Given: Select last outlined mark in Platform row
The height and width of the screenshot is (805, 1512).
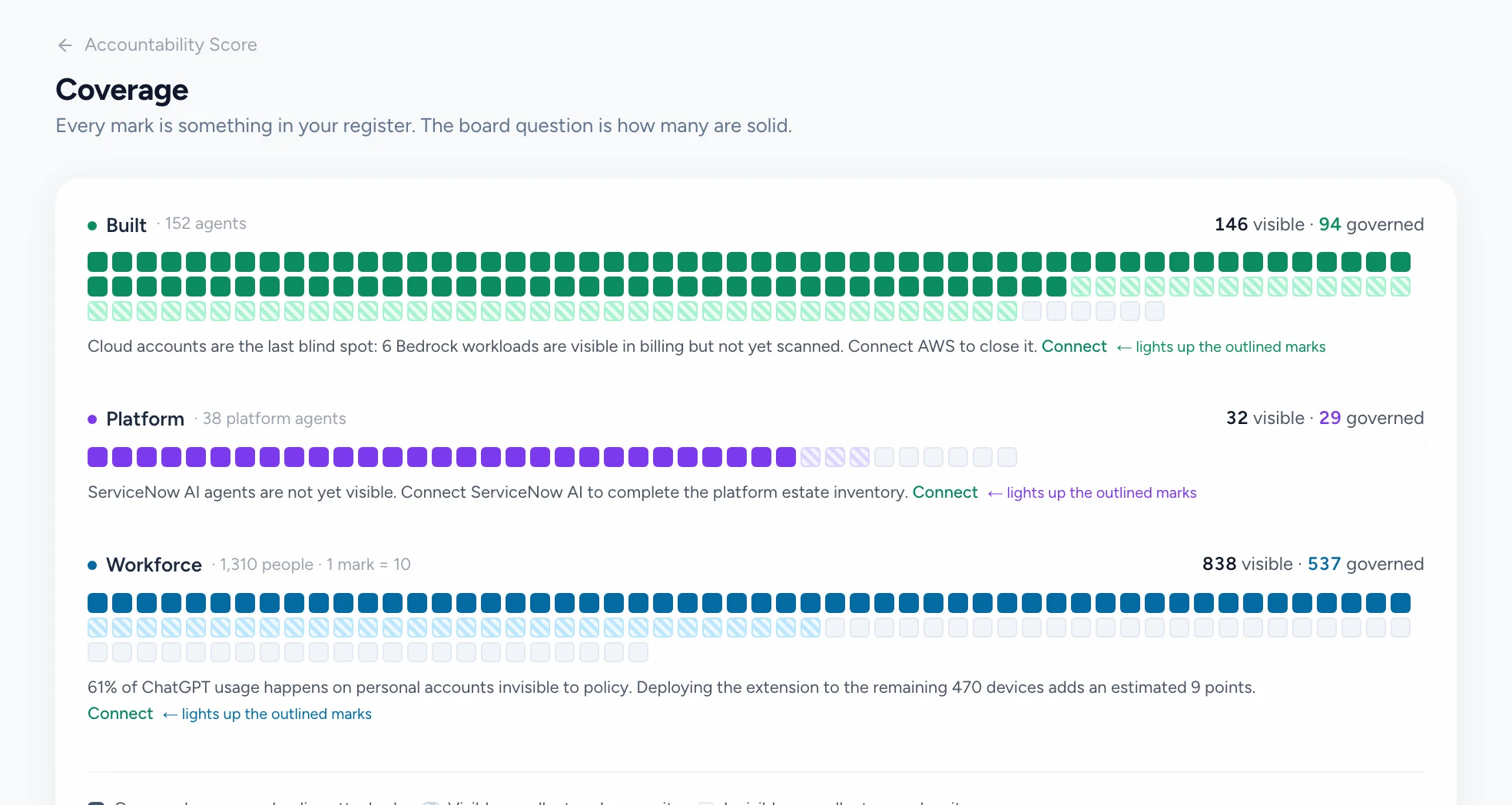Looking at the screenshot, I should 1007,457.
